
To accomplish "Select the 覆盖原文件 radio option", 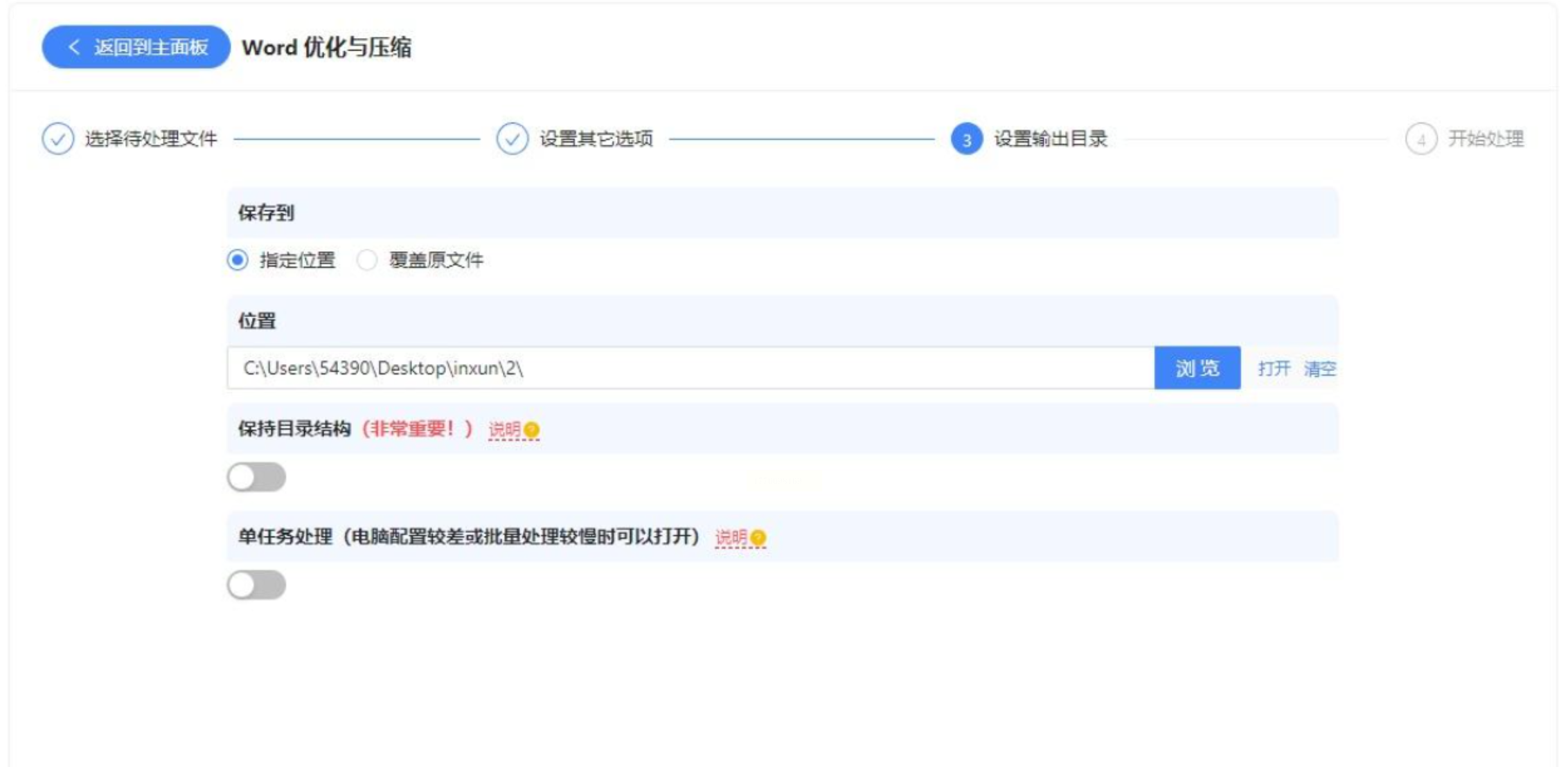I will pos(366,260).
